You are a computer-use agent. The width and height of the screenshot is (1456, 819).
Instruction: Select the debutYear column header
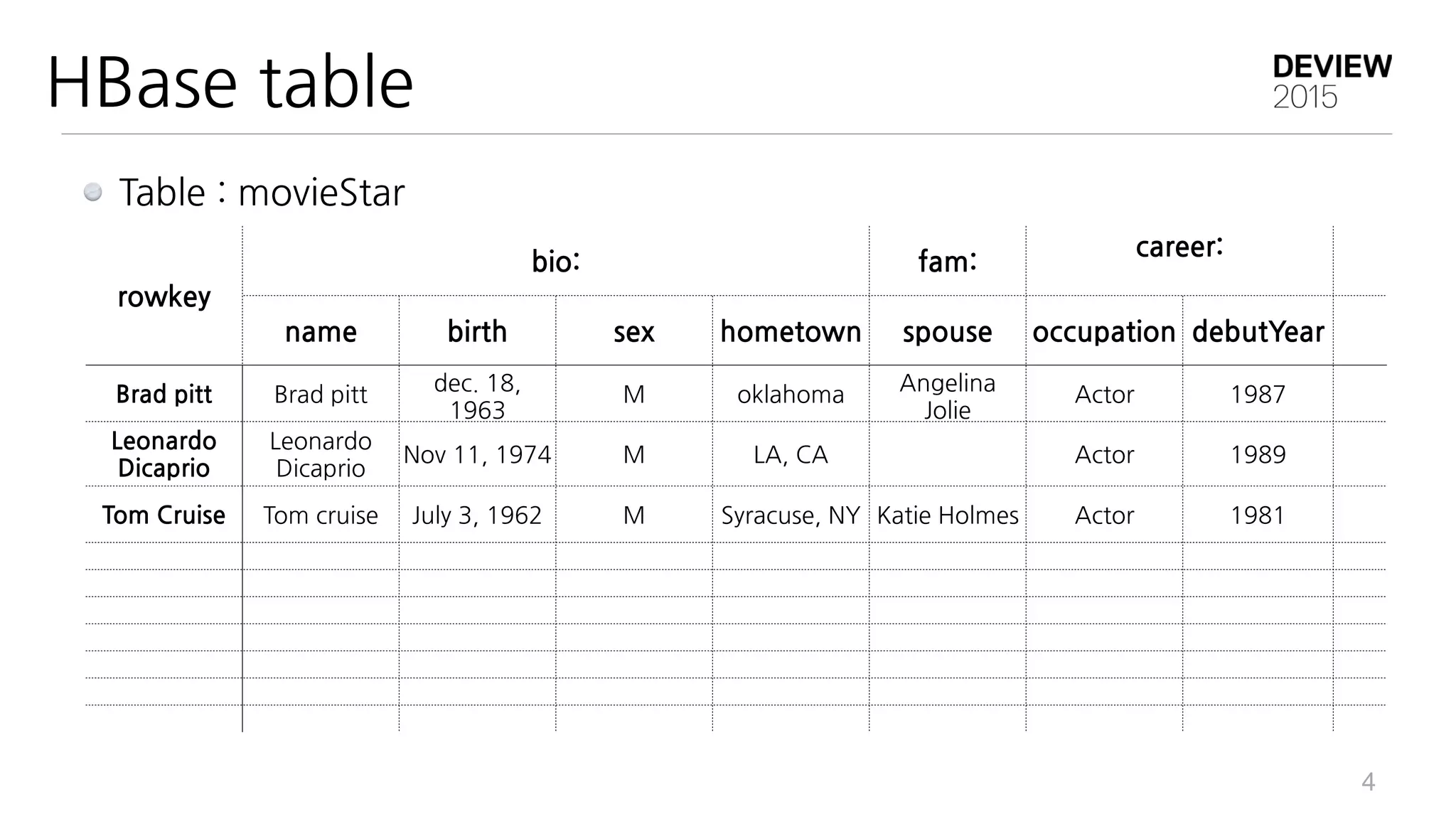pos(1258,331)
